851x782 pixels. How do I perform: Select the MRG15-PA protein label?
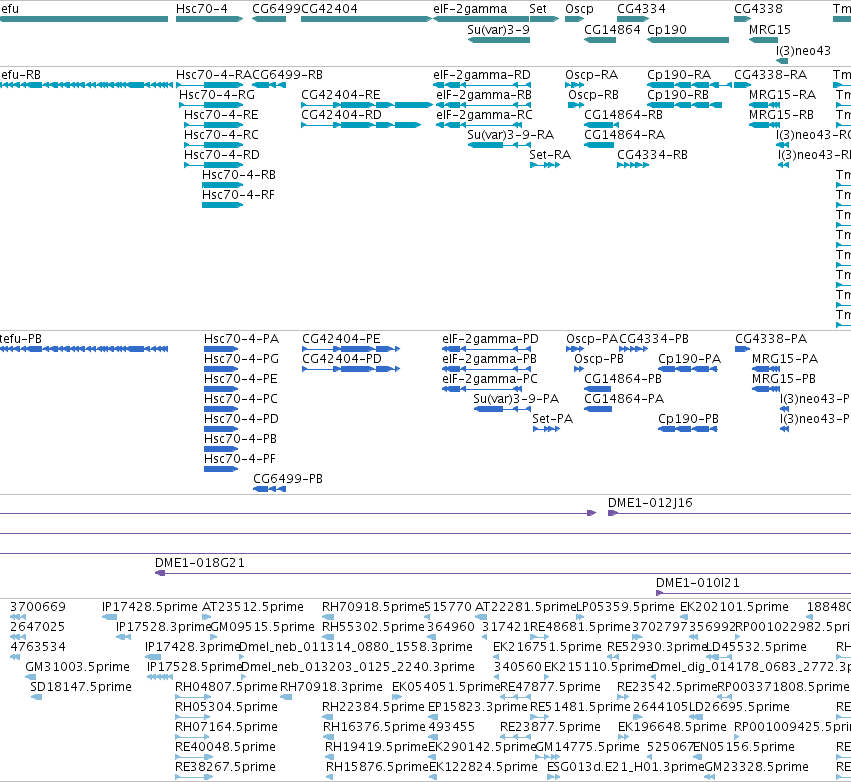pyautogui.click(x=785, y=359)
